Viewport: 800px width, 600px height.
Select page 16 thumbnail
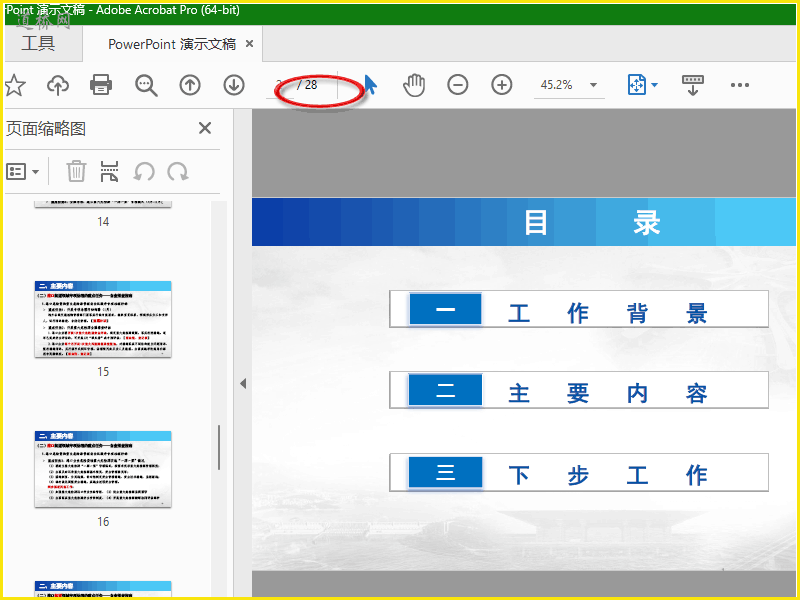103,469
